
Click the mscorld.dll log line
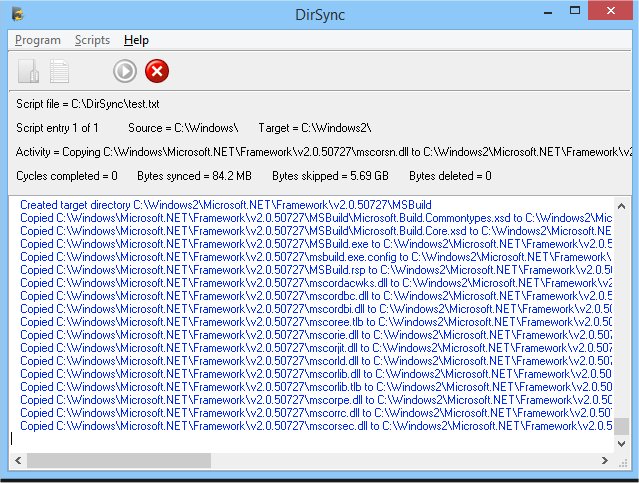pos(316,361)
